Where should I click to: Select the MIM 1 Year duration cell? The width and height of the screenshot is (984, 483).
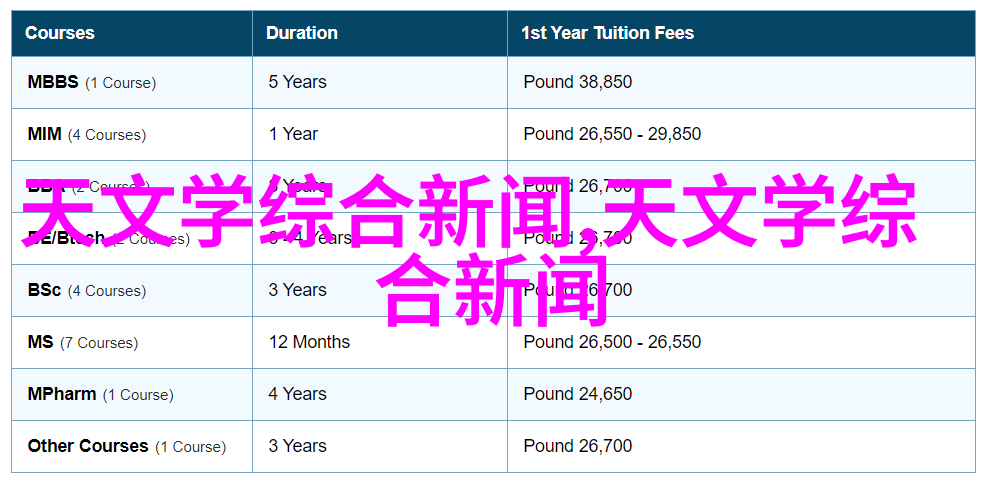point(380,134)
